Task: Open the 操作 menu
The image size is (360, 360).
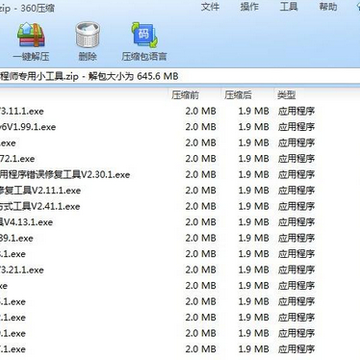Action: [249, 7]
